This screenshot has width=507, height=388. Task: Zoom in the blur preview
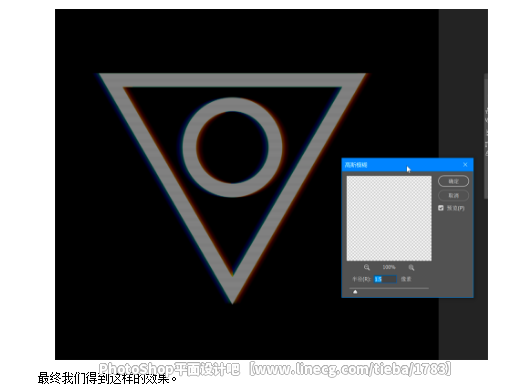click(411, 267)
